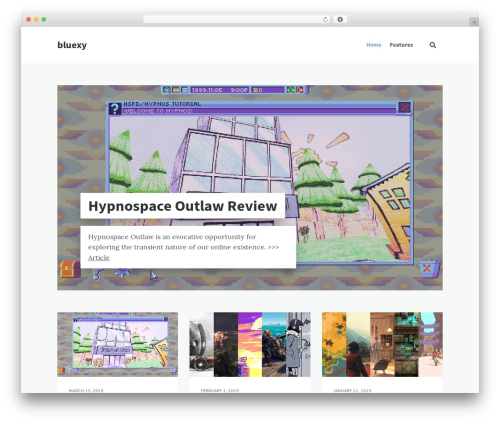Click the browser reload icon

(x=325, y=20)
